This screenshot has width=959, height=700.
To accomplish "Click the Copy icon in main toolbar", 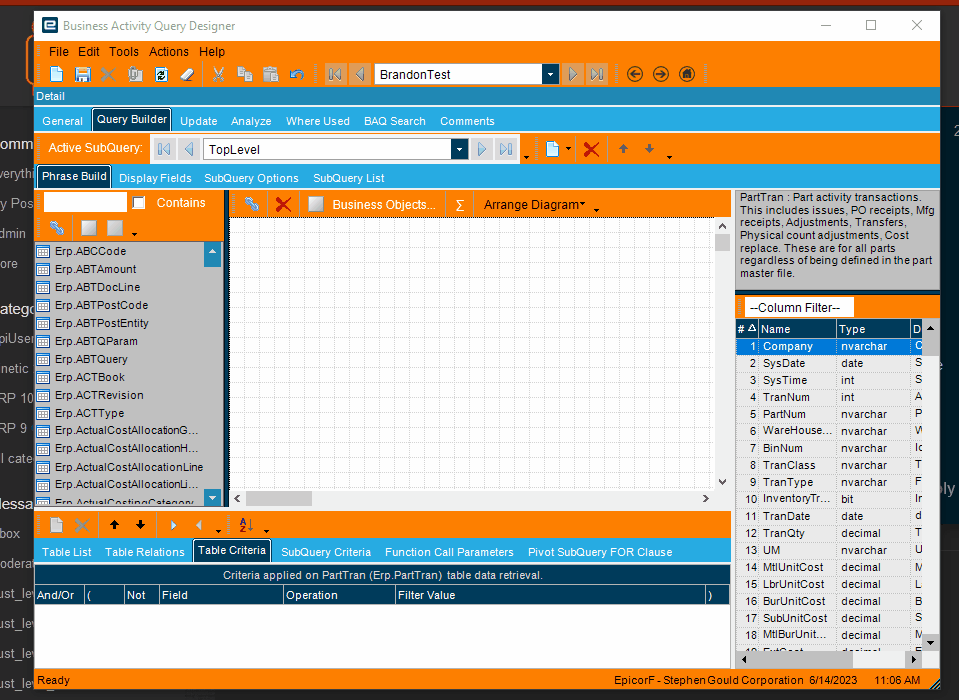I will [245, 75].
